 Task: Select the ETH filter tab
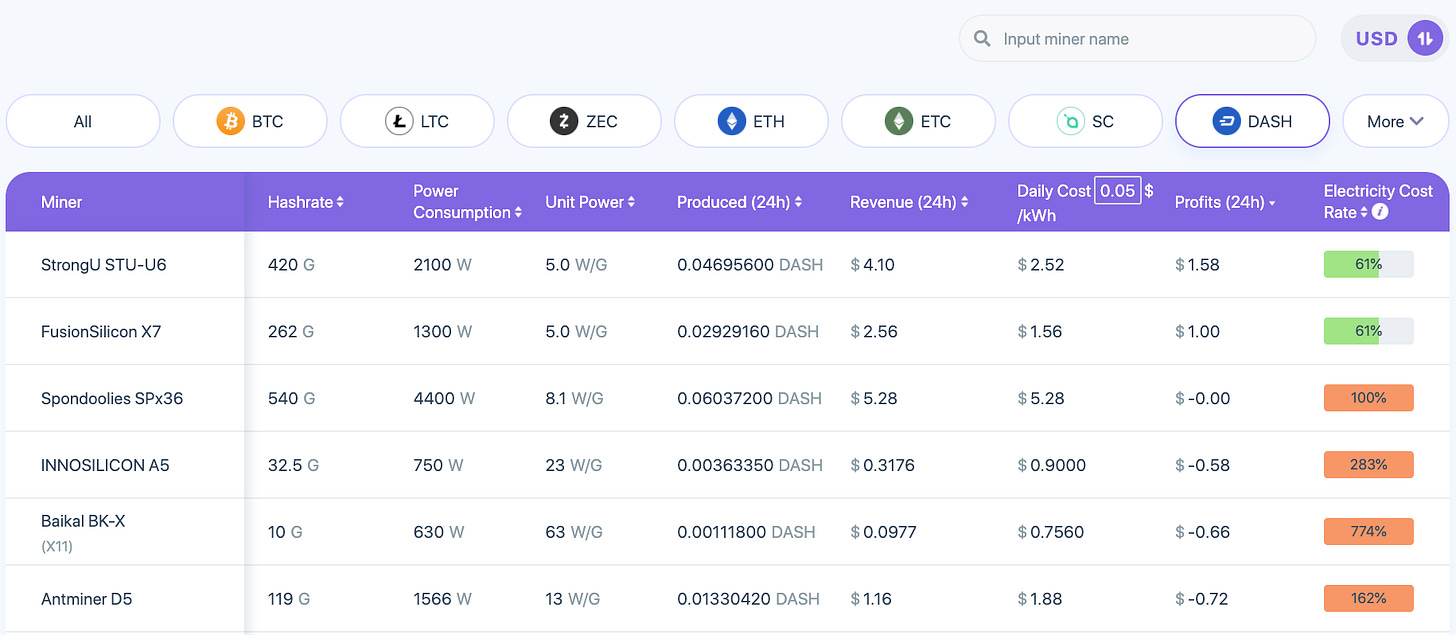pos(751,121)
